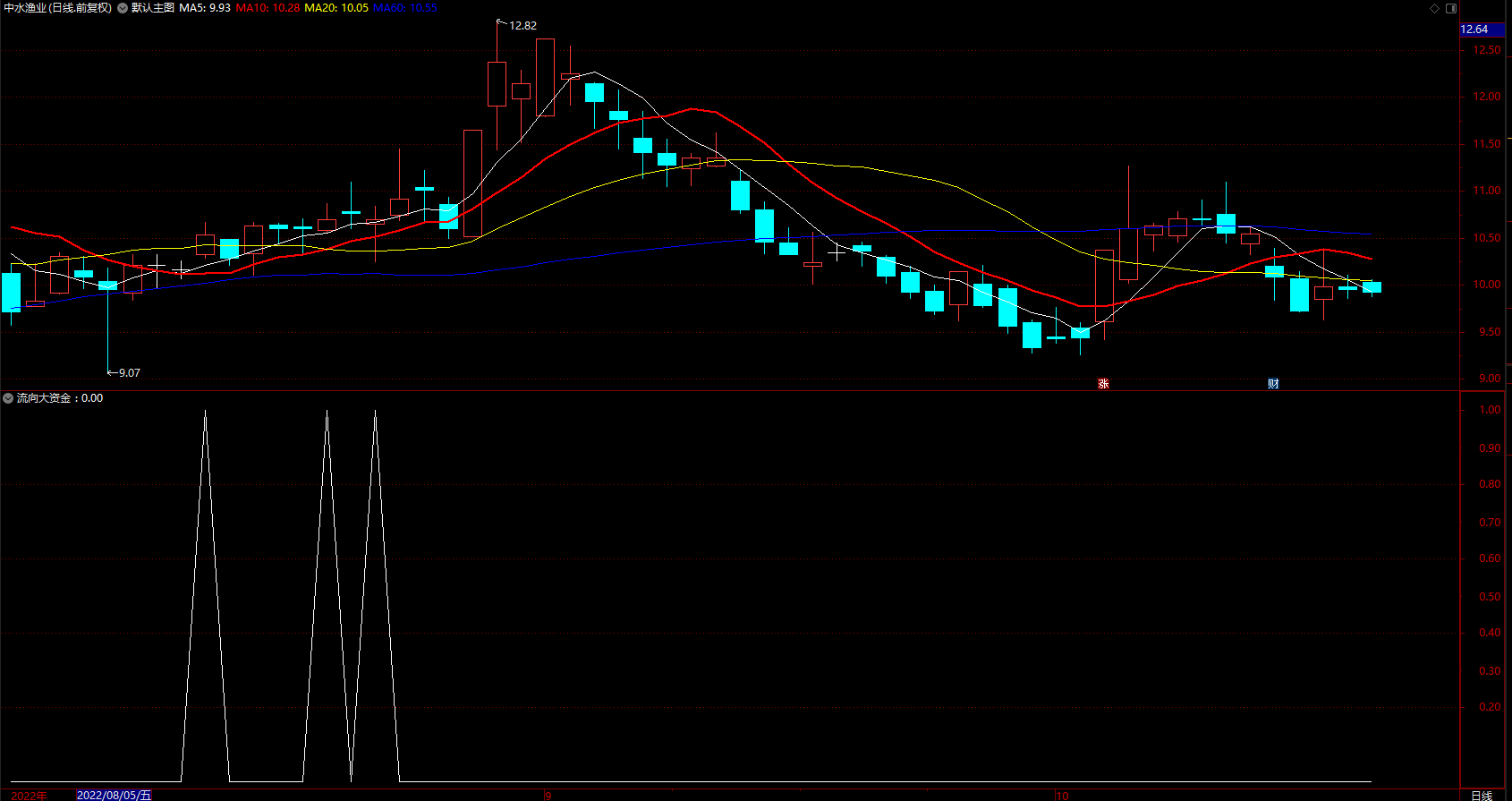This screenshot has height=801, width=1512.
Task: Click the 9.00 price axis label
Action: [1490, 379]
